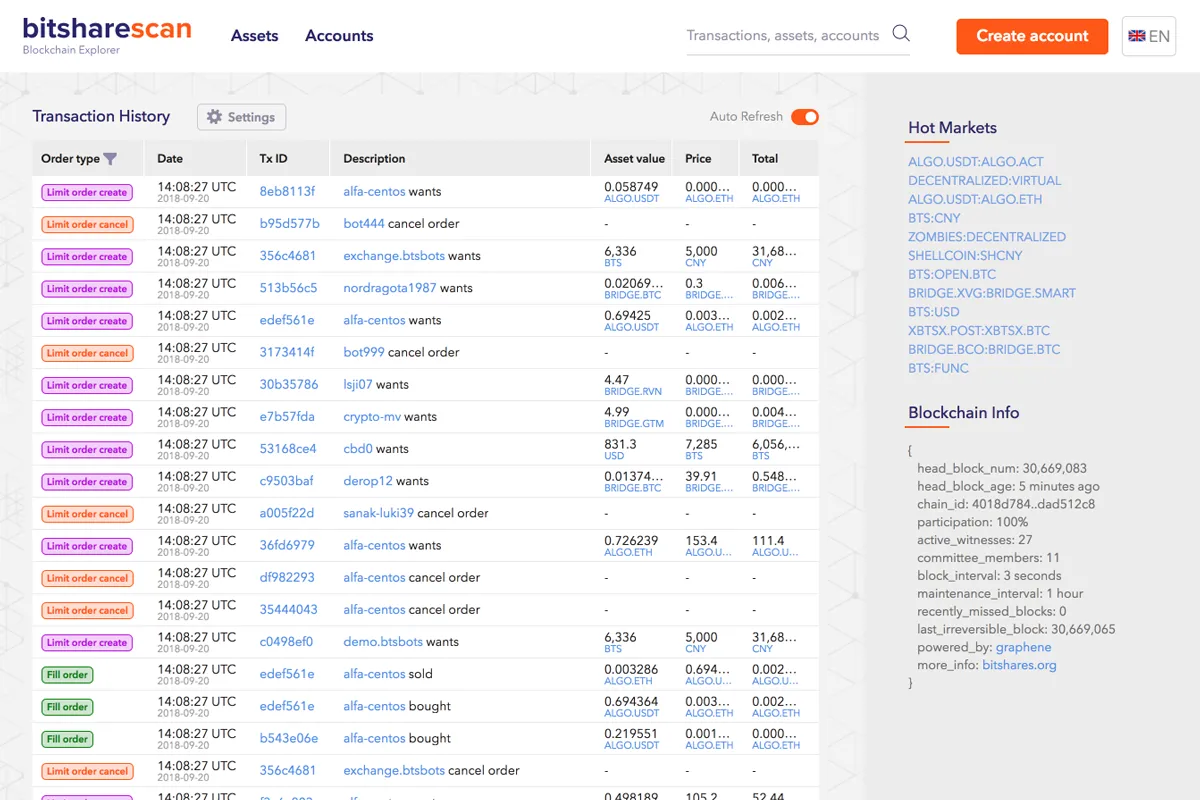Open transaction b95d577b

(289, 223)
